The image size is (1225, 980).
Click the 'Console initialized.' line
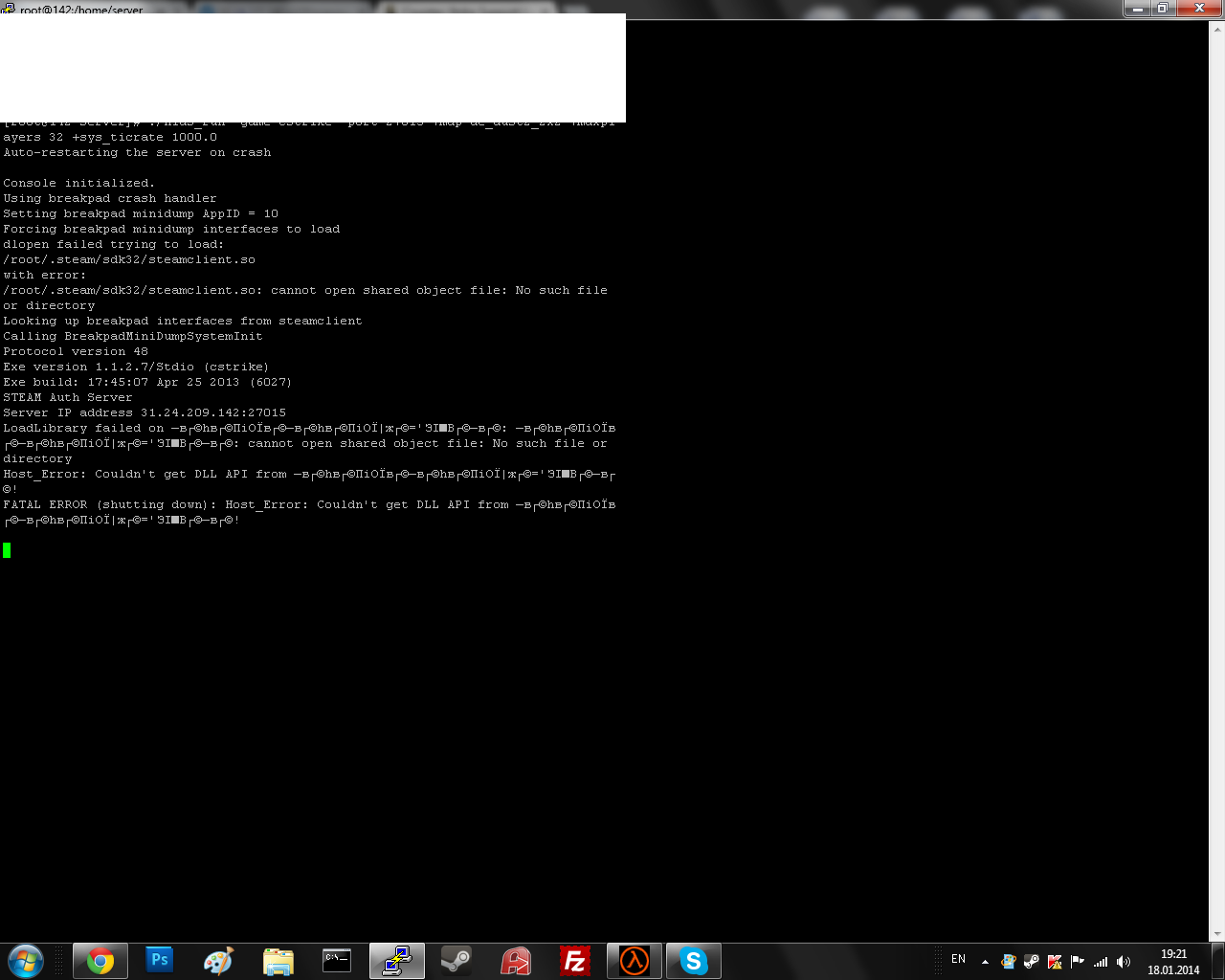78,183
